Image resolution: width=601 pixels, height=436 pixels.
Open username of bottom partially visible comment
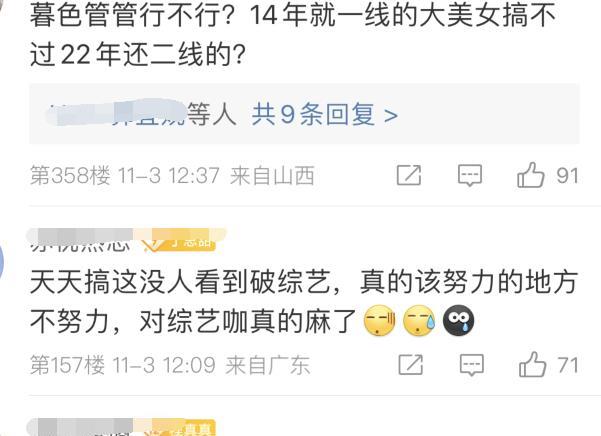click(80, 427)
